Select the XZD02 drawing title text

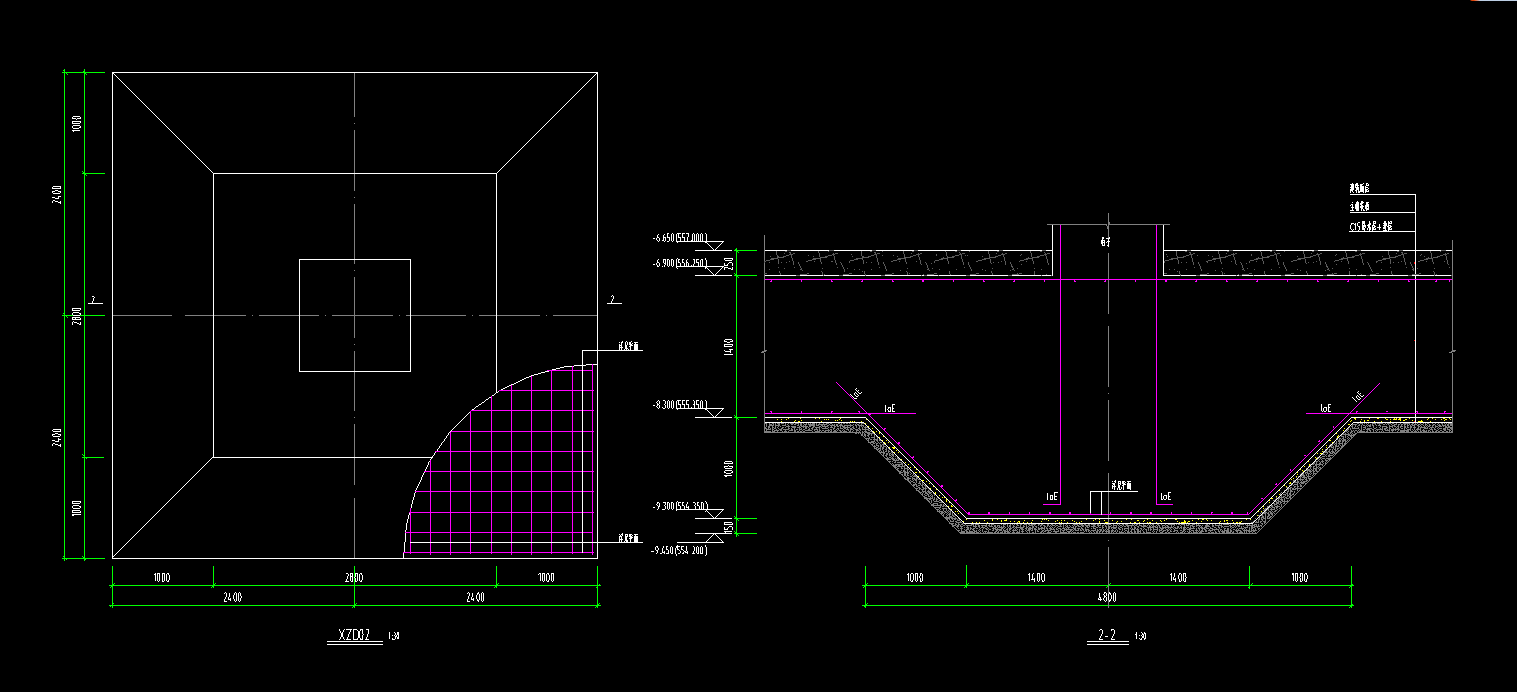click(355, 635)
